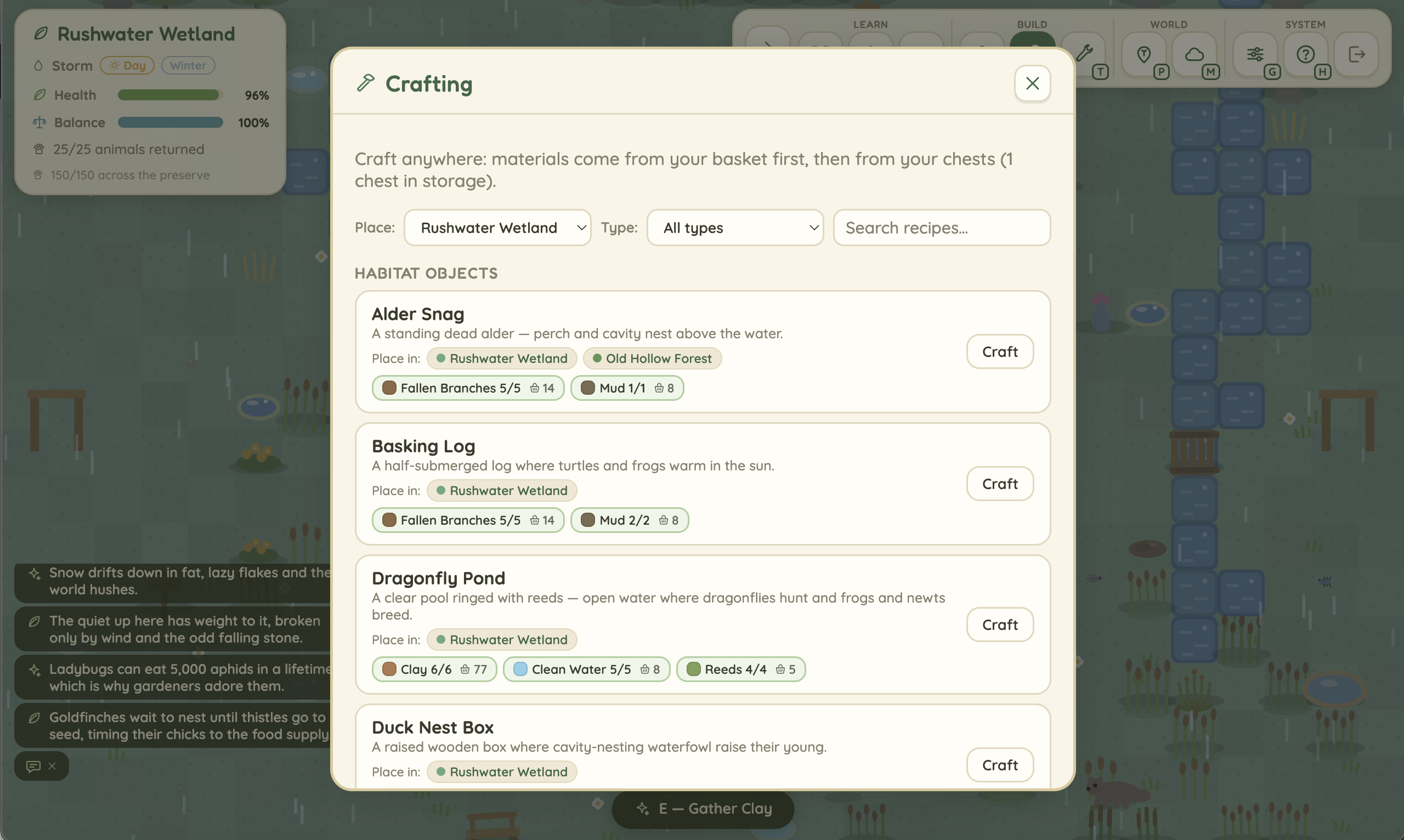The image size is (1404, 840).
Task: Click the Mud 1/1 material chip
Action: [x=627, y=388]
